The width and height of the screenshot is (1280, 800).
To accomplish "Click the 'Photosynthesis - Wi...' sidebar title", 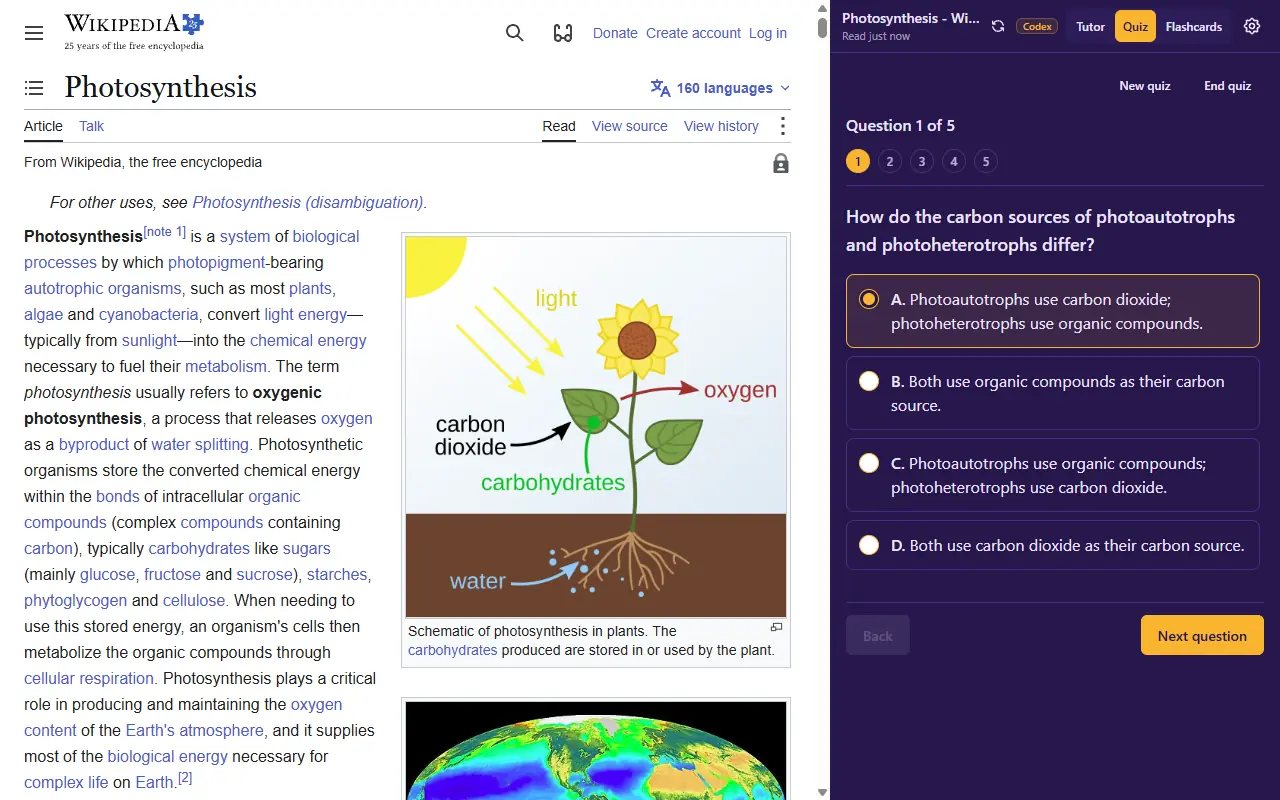I will pyautogui.click(x=911, y=18).
